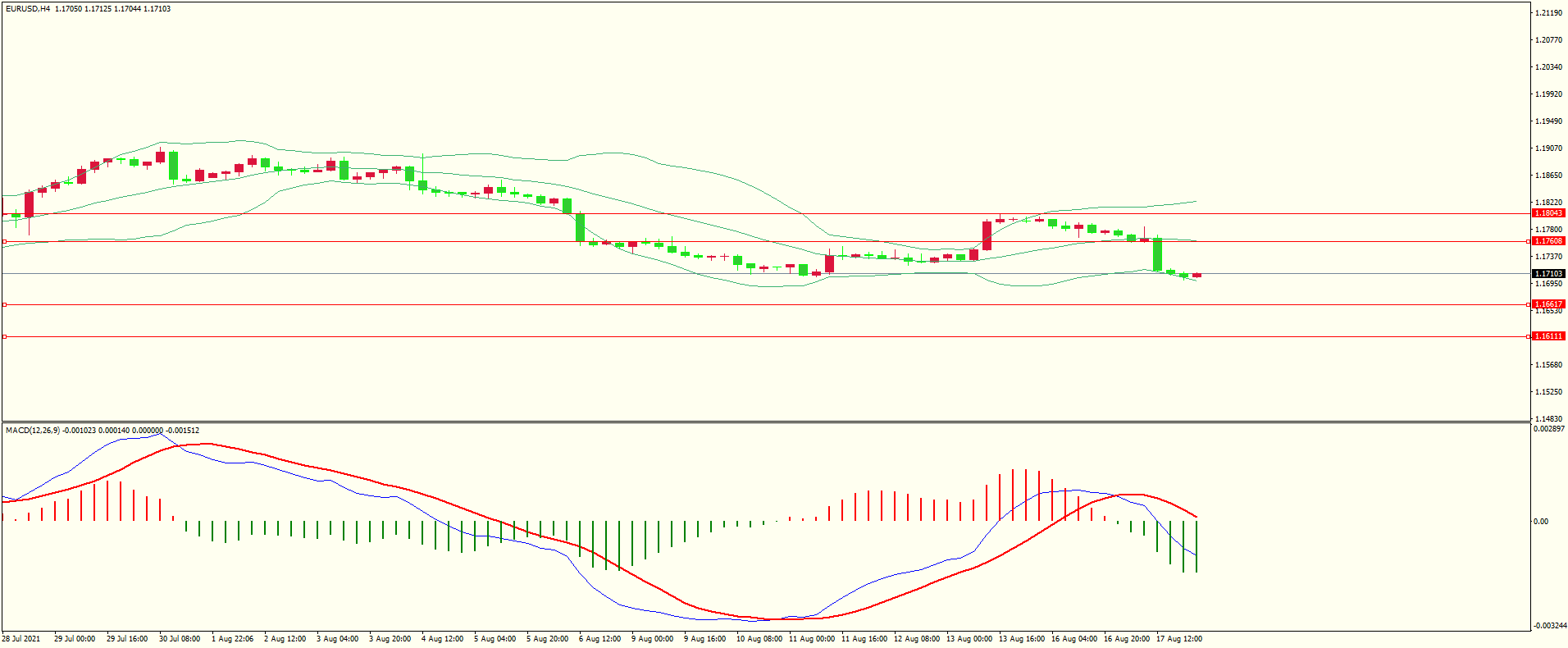The width and height of the screenshot is (1568, 648).
Task: Click the 4 Aug 12:00 time label
Action: [x=442, y=639]
